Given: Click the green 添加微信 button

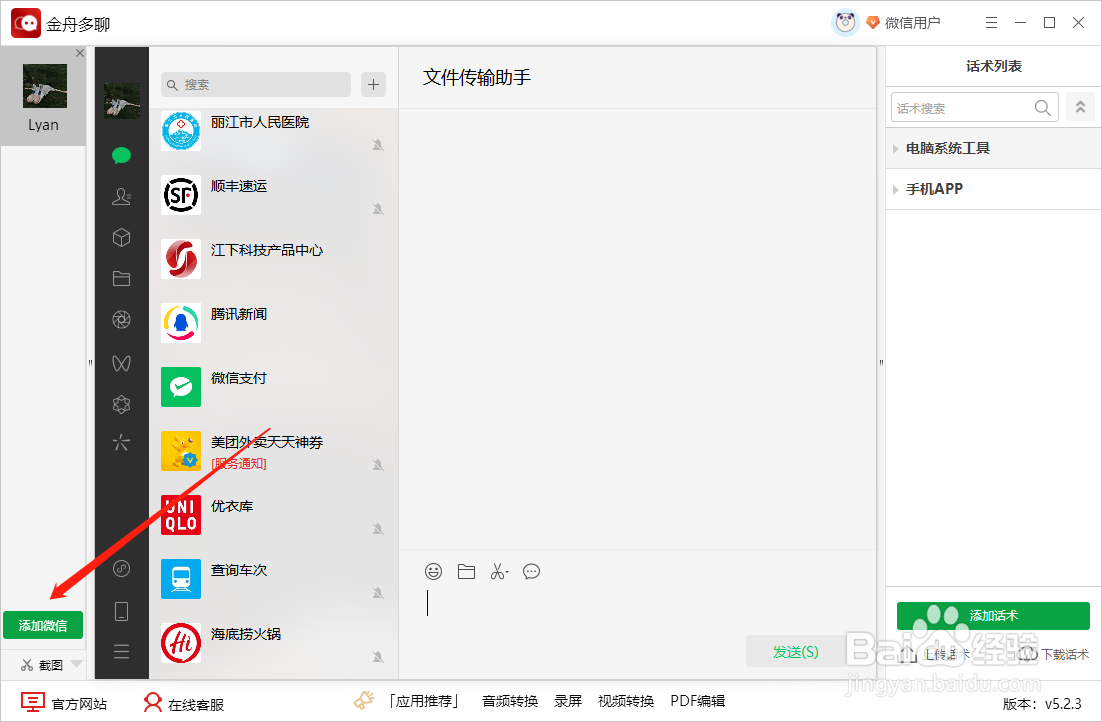Looking at the screenshot, I should [x=43, y=625].
